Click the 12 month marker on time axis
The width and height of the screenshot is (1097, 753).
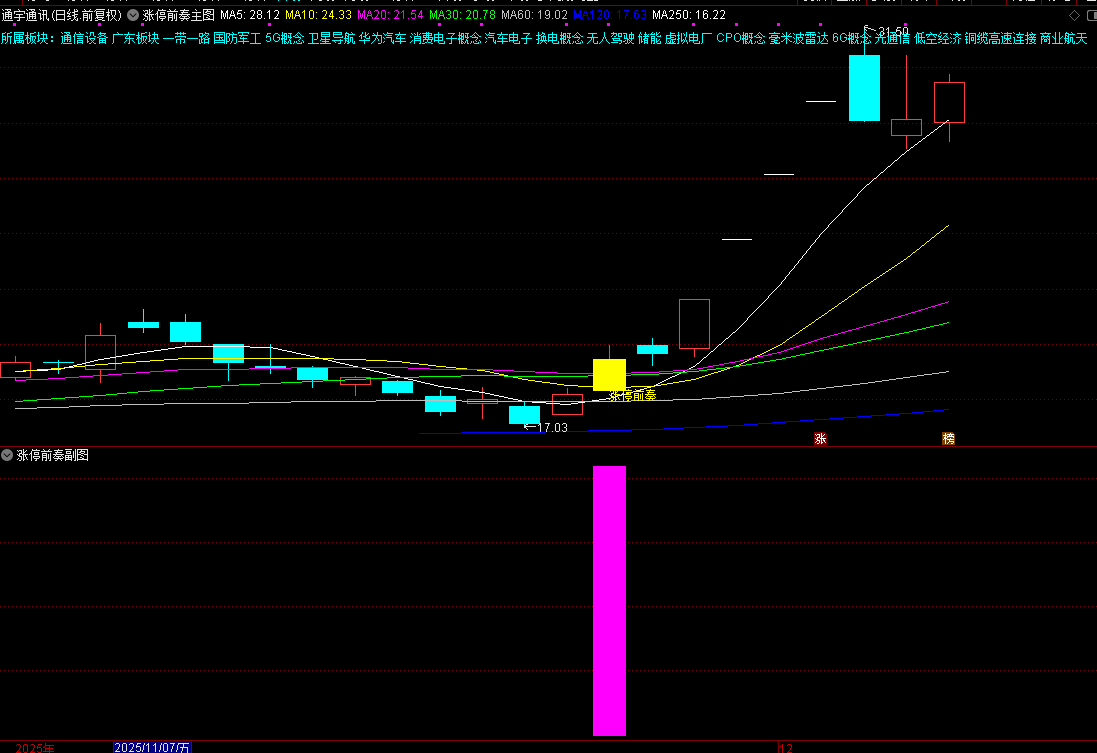coord(786,748)
